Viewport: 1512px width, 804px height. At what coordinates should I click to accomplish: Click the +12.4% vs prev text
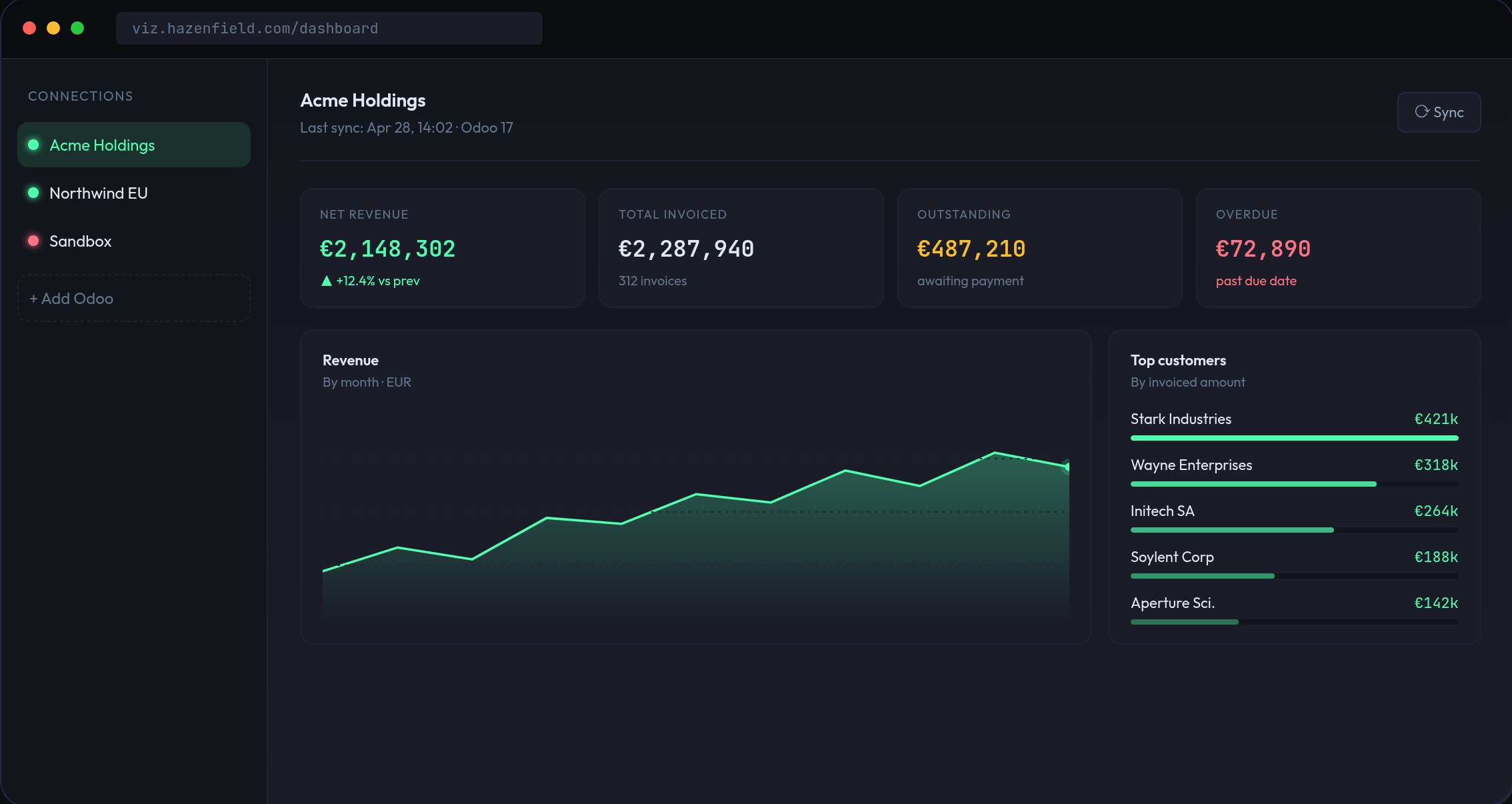(378, 281)
